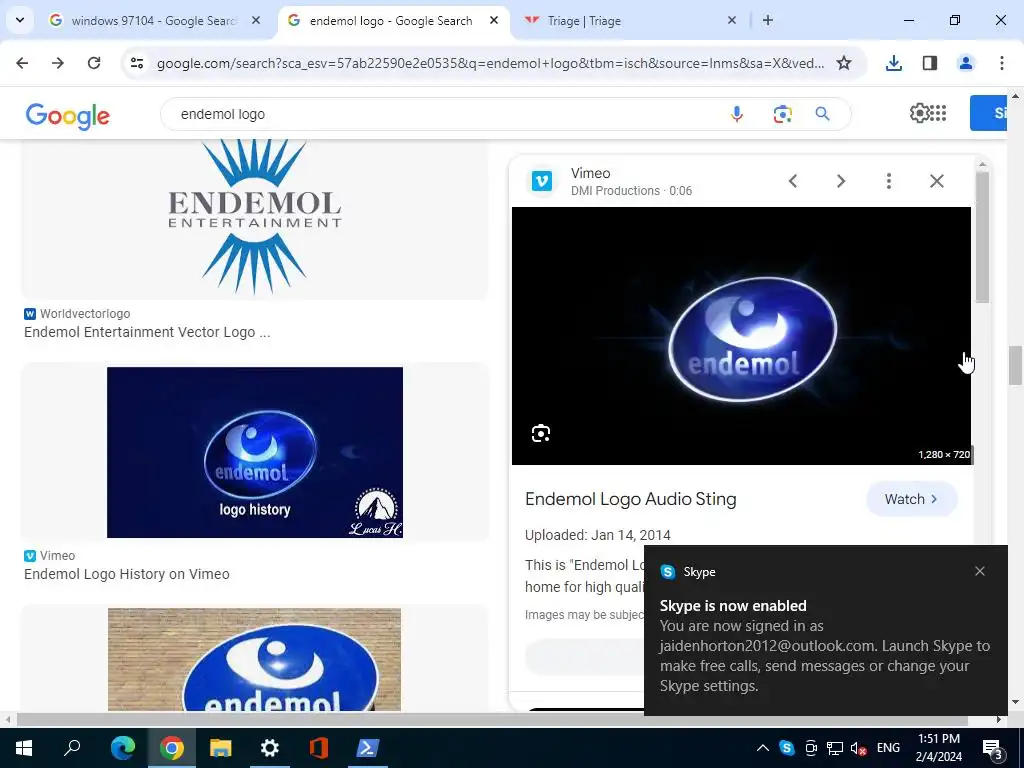
Task: Open Chrome three-dot menu
Action: (1002, 63)
